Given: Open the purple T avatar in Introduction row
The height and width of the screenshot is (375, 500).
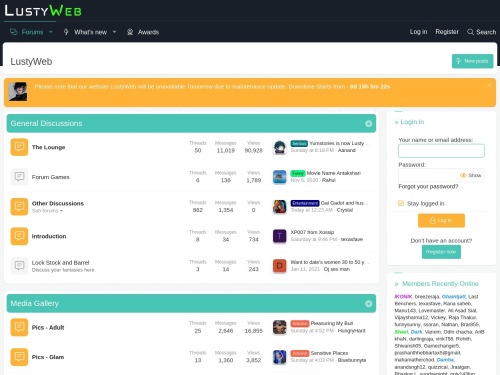Looking at the screenshot, I should (279, 236).
